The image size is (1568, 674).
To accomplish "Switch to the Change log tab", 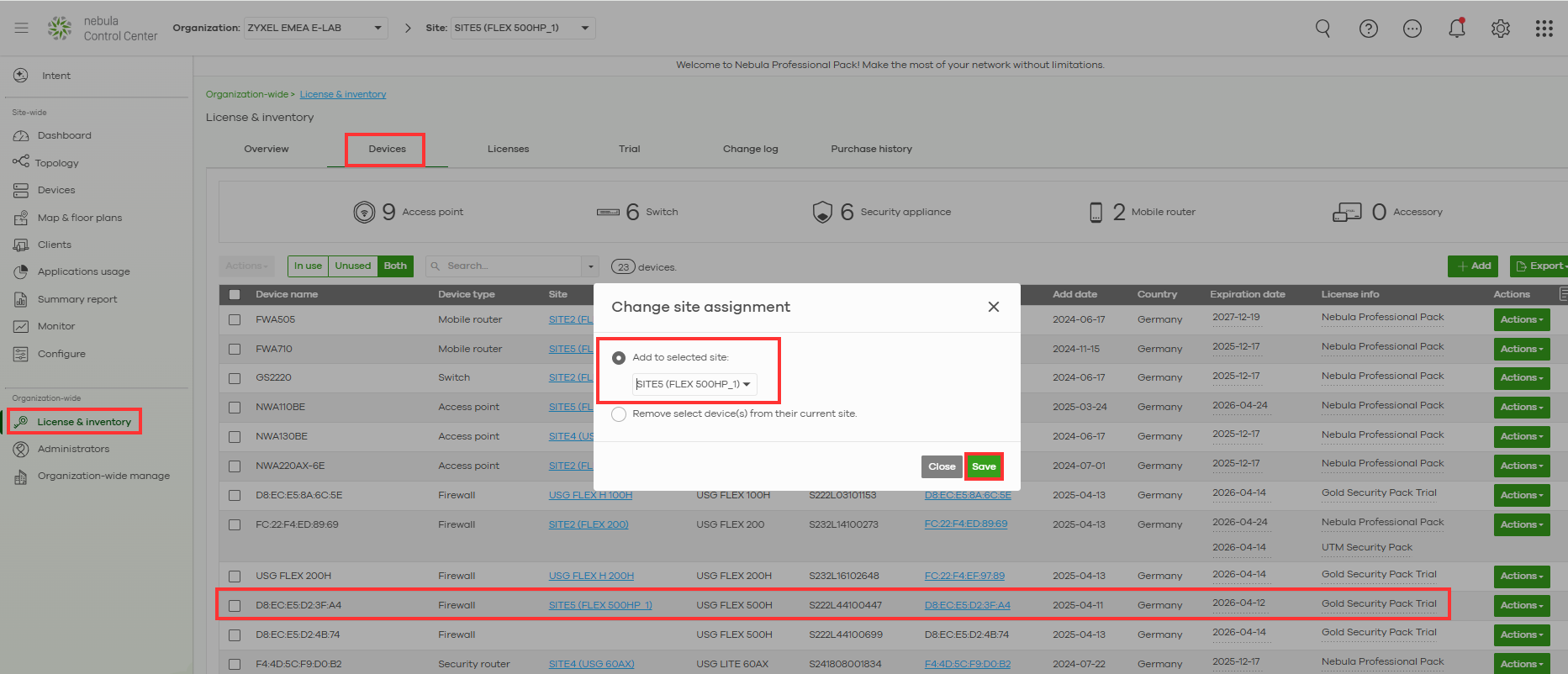I will [x=750, y=150].
